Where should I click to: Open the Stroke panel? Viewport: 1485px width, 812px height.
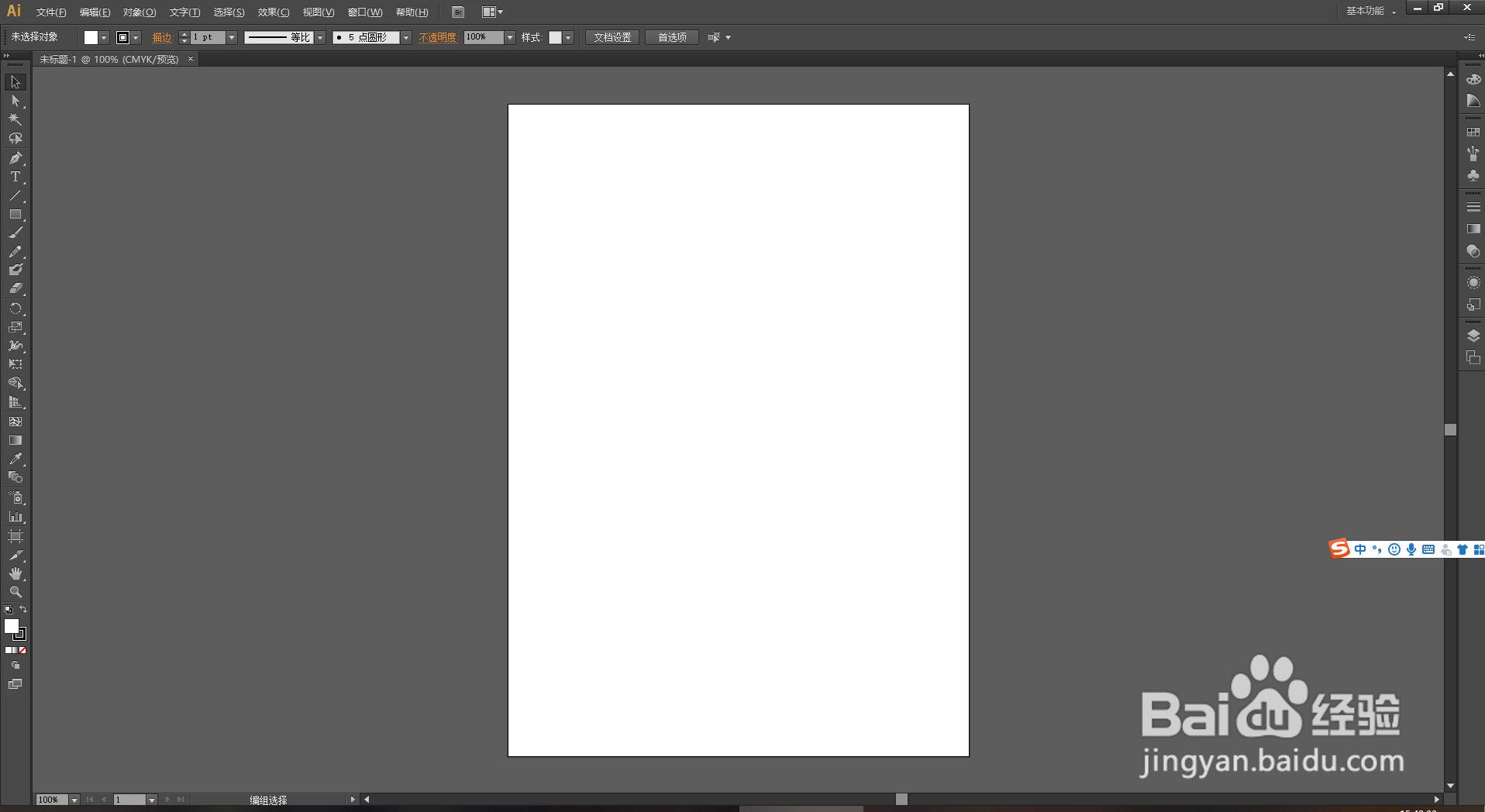tap(1473, 207)
